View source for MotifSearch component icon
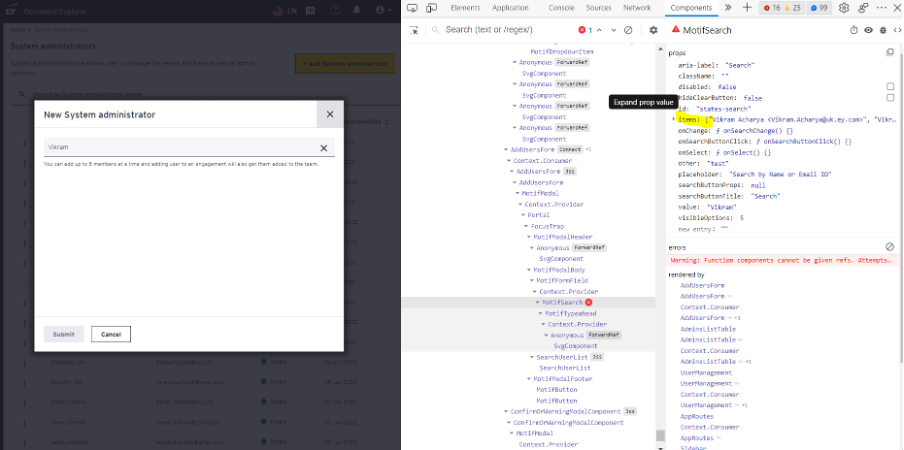The image size is (904, 450). (897, 30)
